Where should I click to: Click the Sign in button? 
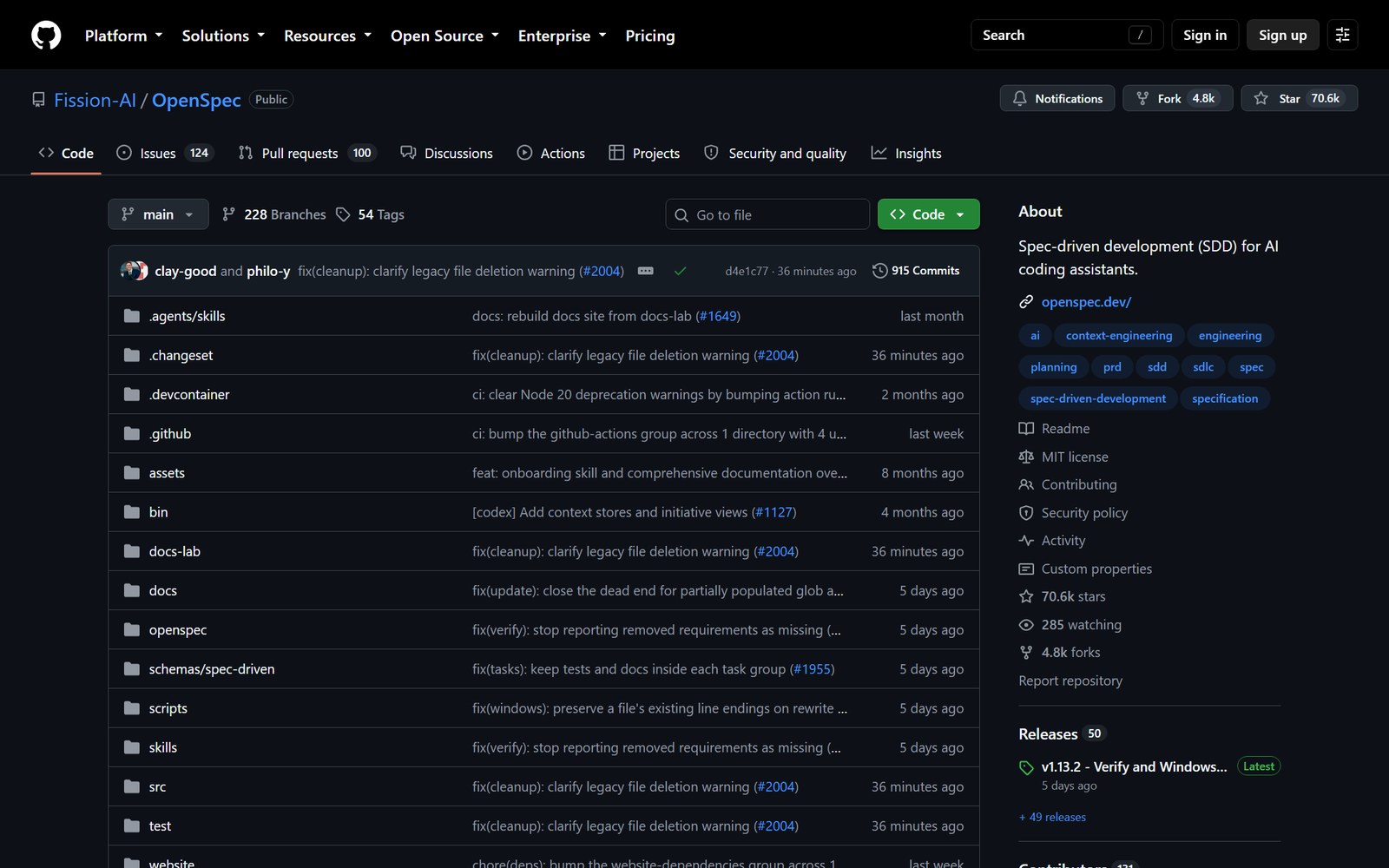tap(1204, 35)
